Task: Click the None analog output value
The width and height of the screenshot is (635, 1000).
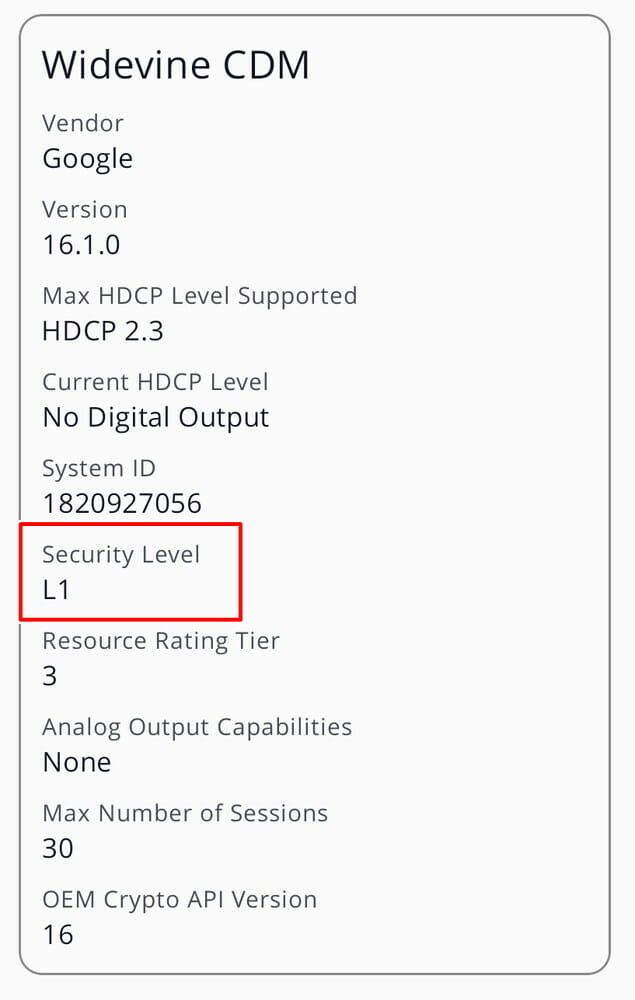Action: [x=76, y=762]
